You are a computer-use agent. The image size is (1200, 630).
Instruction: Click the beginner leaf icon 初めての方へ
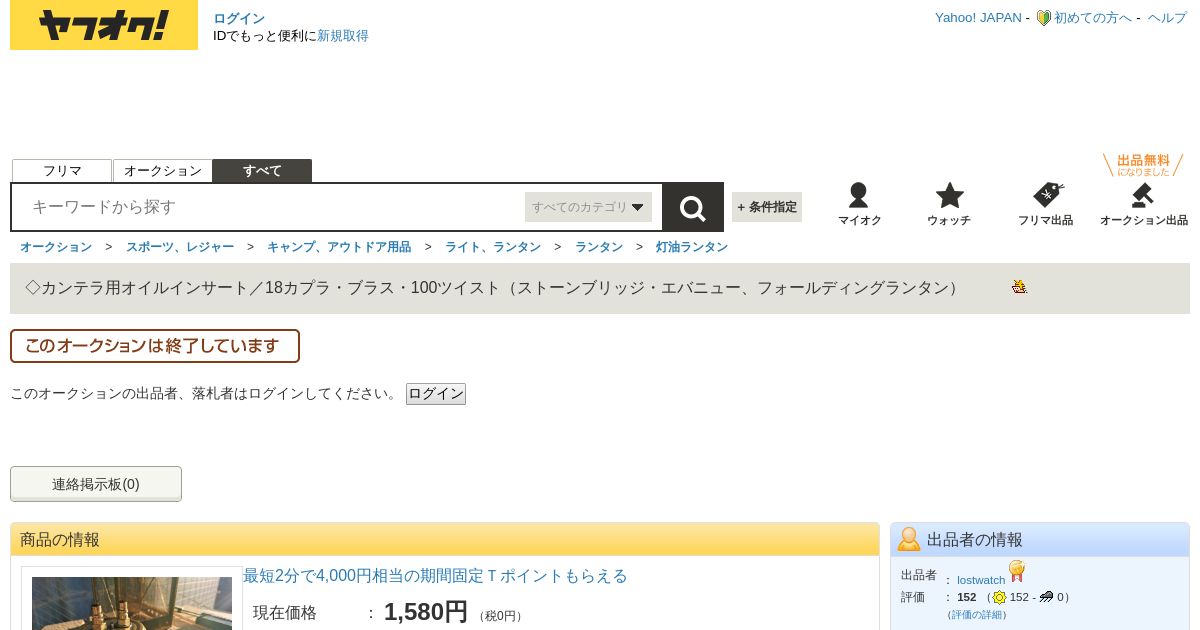point(1043,18)
